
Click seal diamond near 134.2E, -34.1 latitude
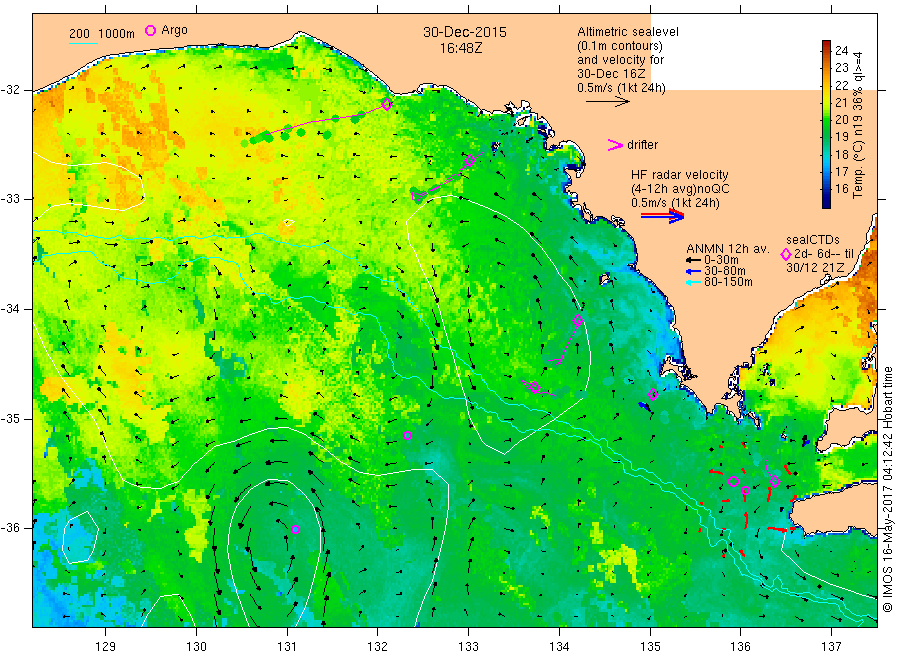[578, 320]
